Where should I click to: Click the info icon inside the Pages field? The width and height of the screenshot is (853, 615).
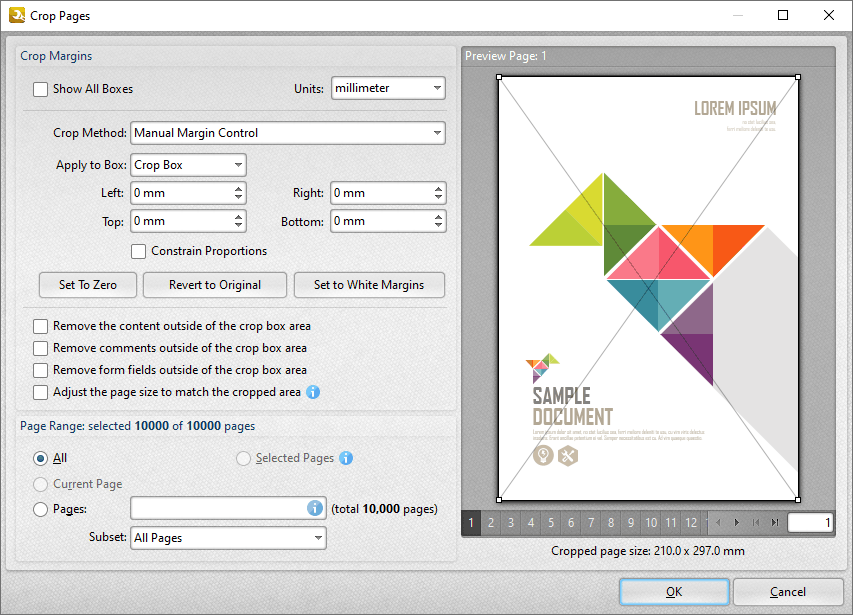317,508
